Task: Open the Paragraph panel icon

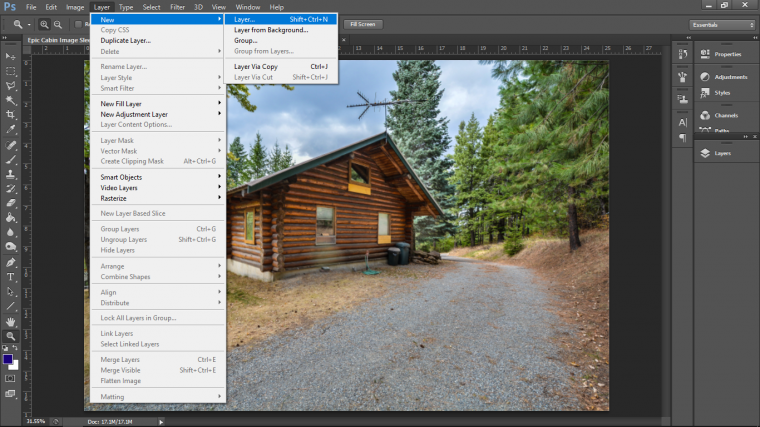Action: pos(683,138)
